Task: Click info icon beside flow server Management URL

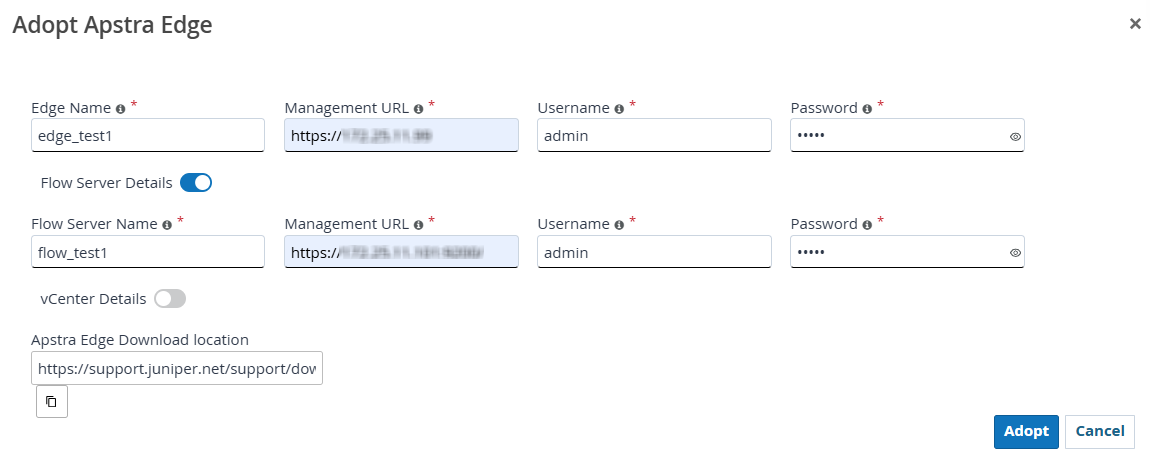Action: pyautogui.click(x=418, y=225)
